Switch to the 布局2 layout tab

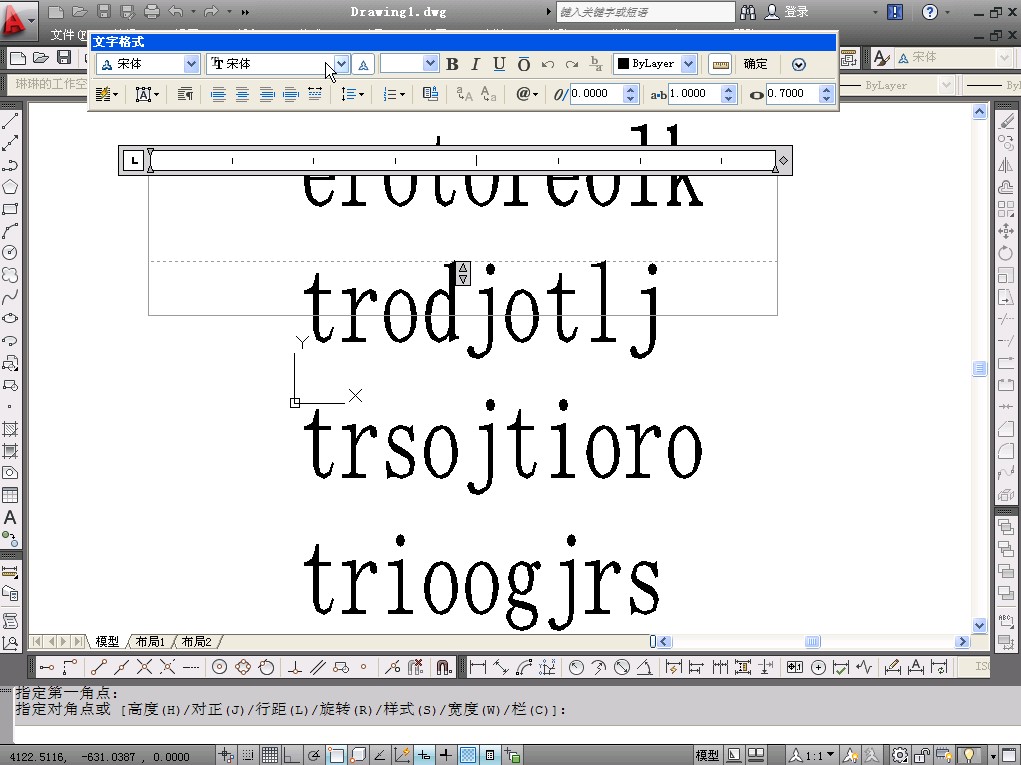(x=197, y=642)
